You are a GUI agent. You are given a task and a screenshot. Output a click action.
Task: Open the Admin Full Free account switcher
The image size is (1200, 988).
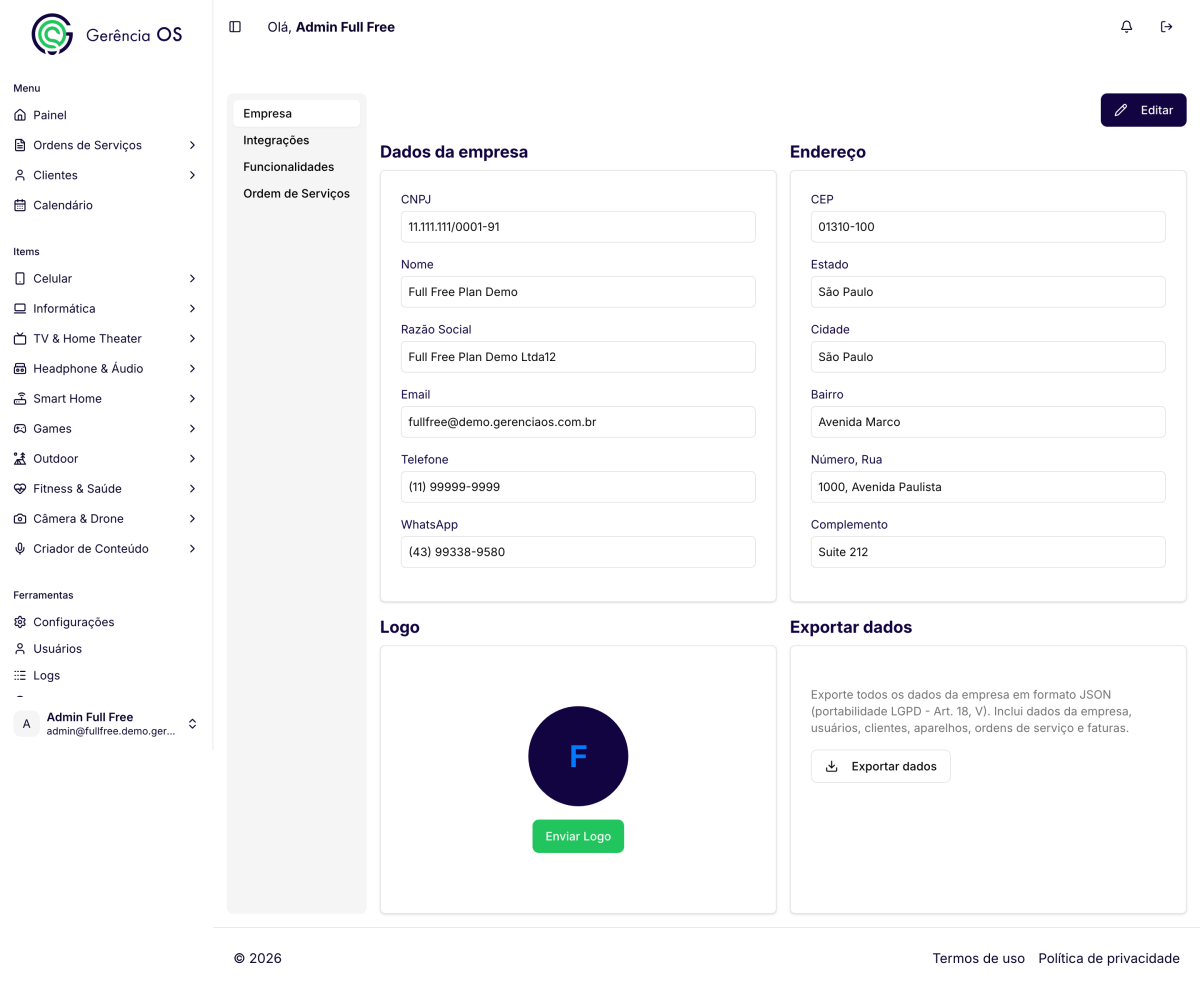pyautogui.click(x=106, y=724)
